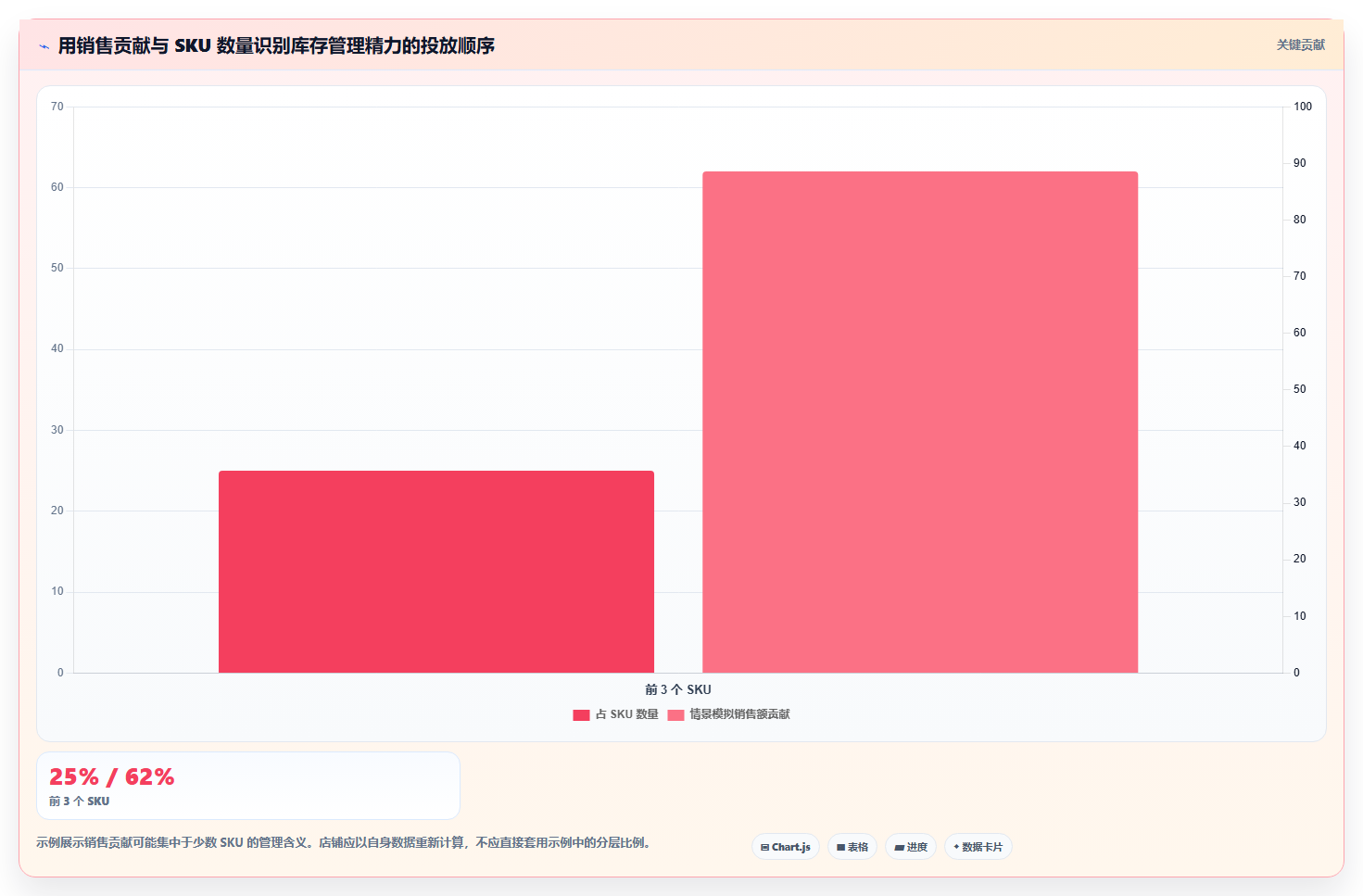Click the 前 3 个 SKU card caption
Viewport: 1363px width, 896px height.
tap(80, 801)
